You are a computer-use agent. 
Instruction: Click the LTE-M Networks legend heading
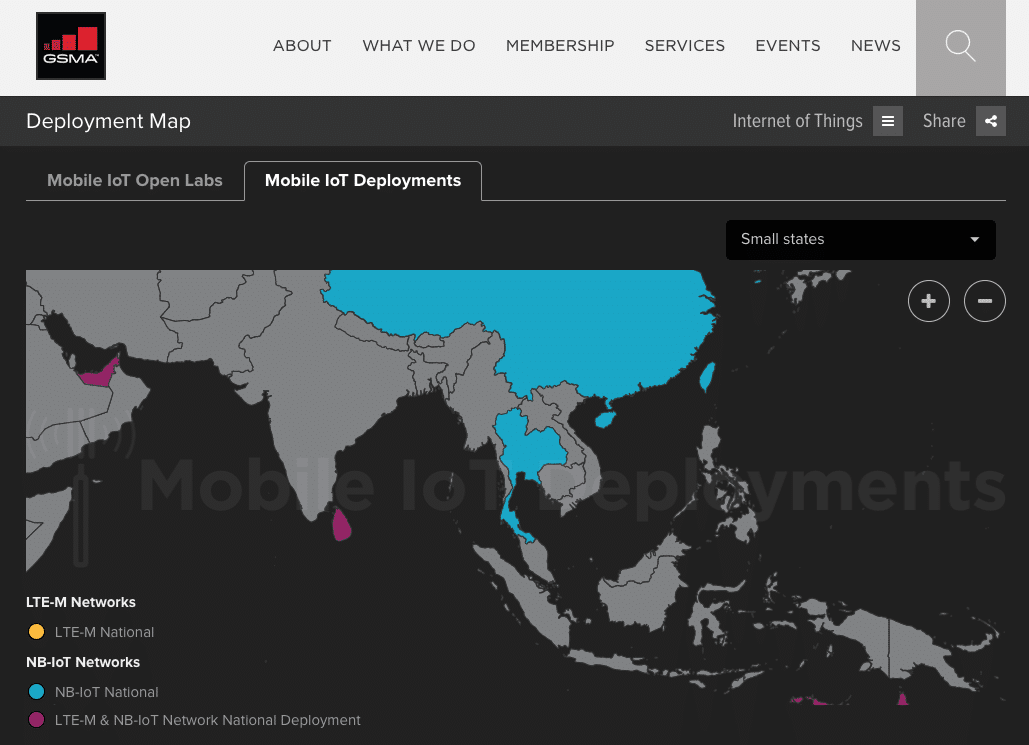(81, 602)
